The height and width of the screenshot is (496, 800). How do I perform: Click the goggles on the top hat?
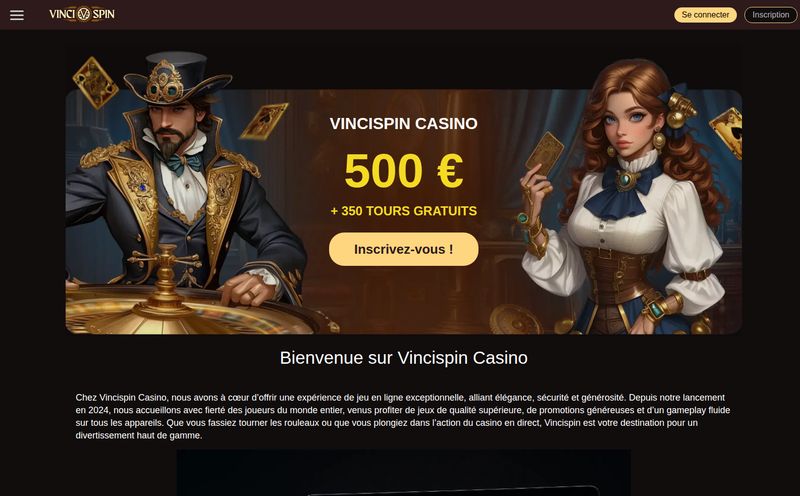[x=164, y=88]
